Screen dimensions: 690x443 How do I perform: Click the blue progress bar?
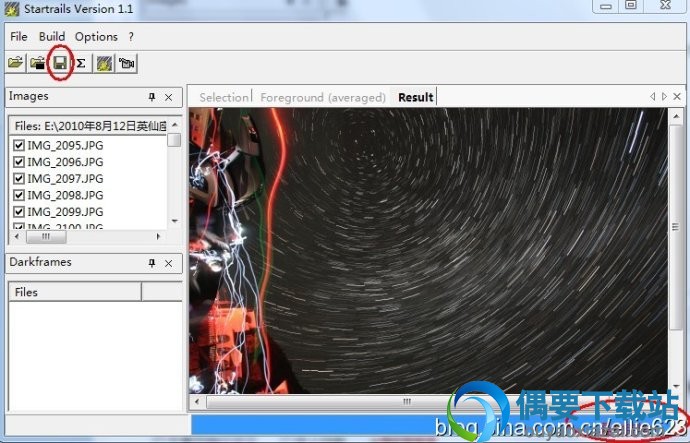(x=436, y=426)
